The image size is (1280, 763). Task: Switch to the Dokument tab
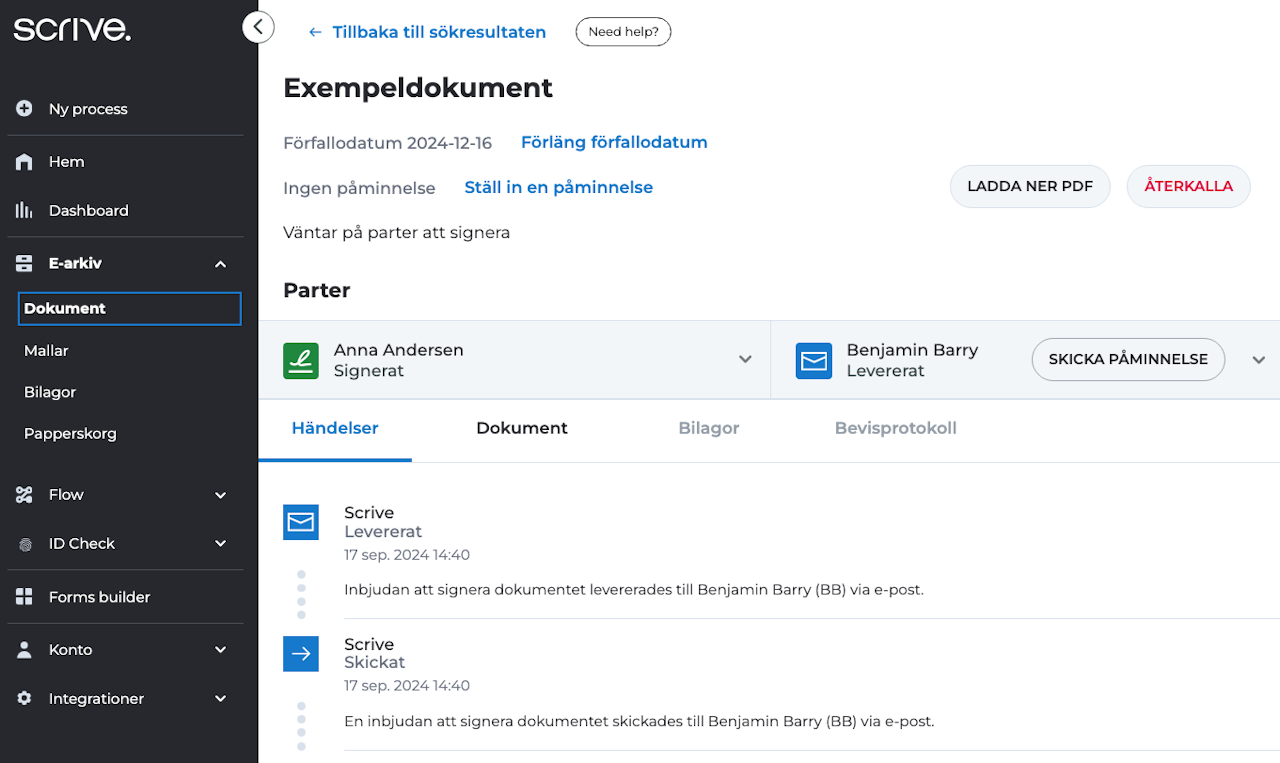(522, 428)
